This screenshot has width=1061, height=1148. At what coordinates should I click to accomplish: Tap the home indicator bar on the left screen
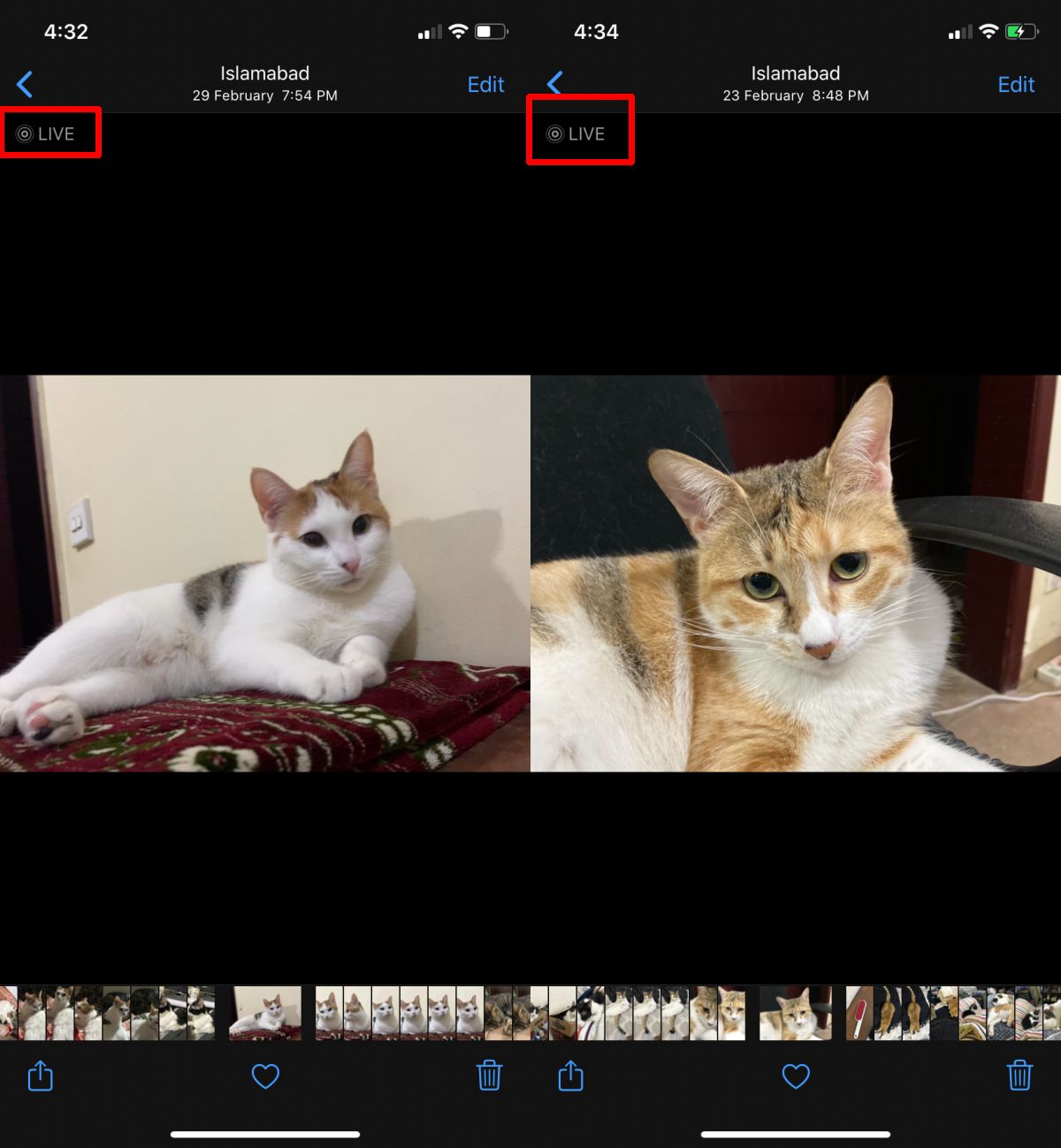(265, 1134)
